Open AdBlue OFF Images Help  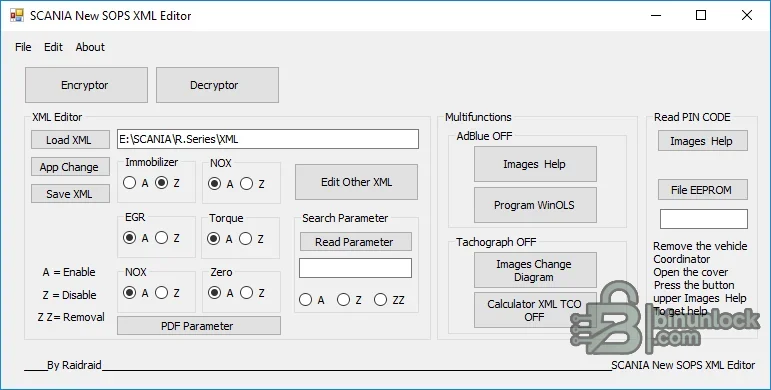click(535, 164)
